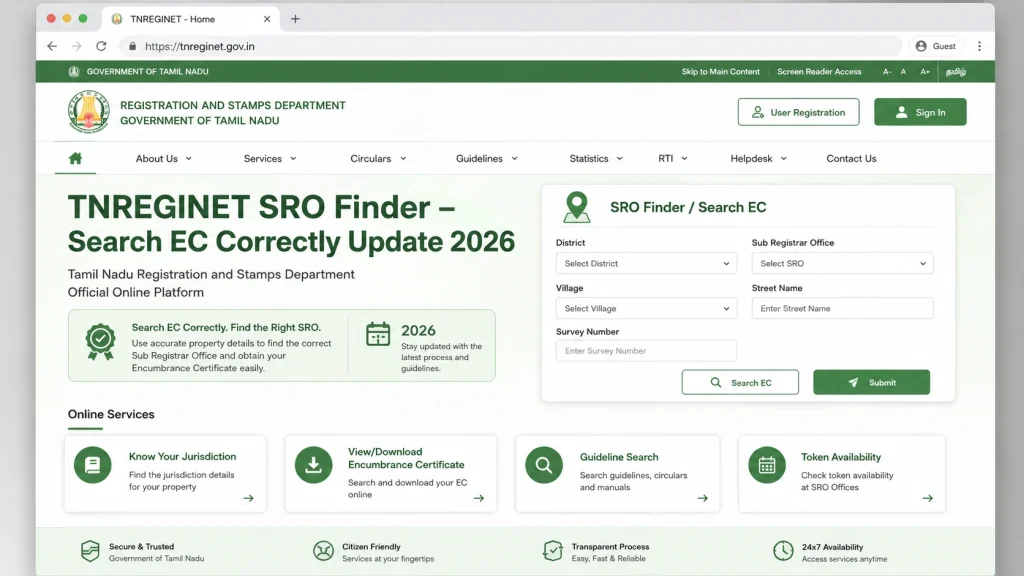Click the Transparent Process icon
Image resolution: width=1024 pixels, height=576 pixels.
[x=552, y=551]
